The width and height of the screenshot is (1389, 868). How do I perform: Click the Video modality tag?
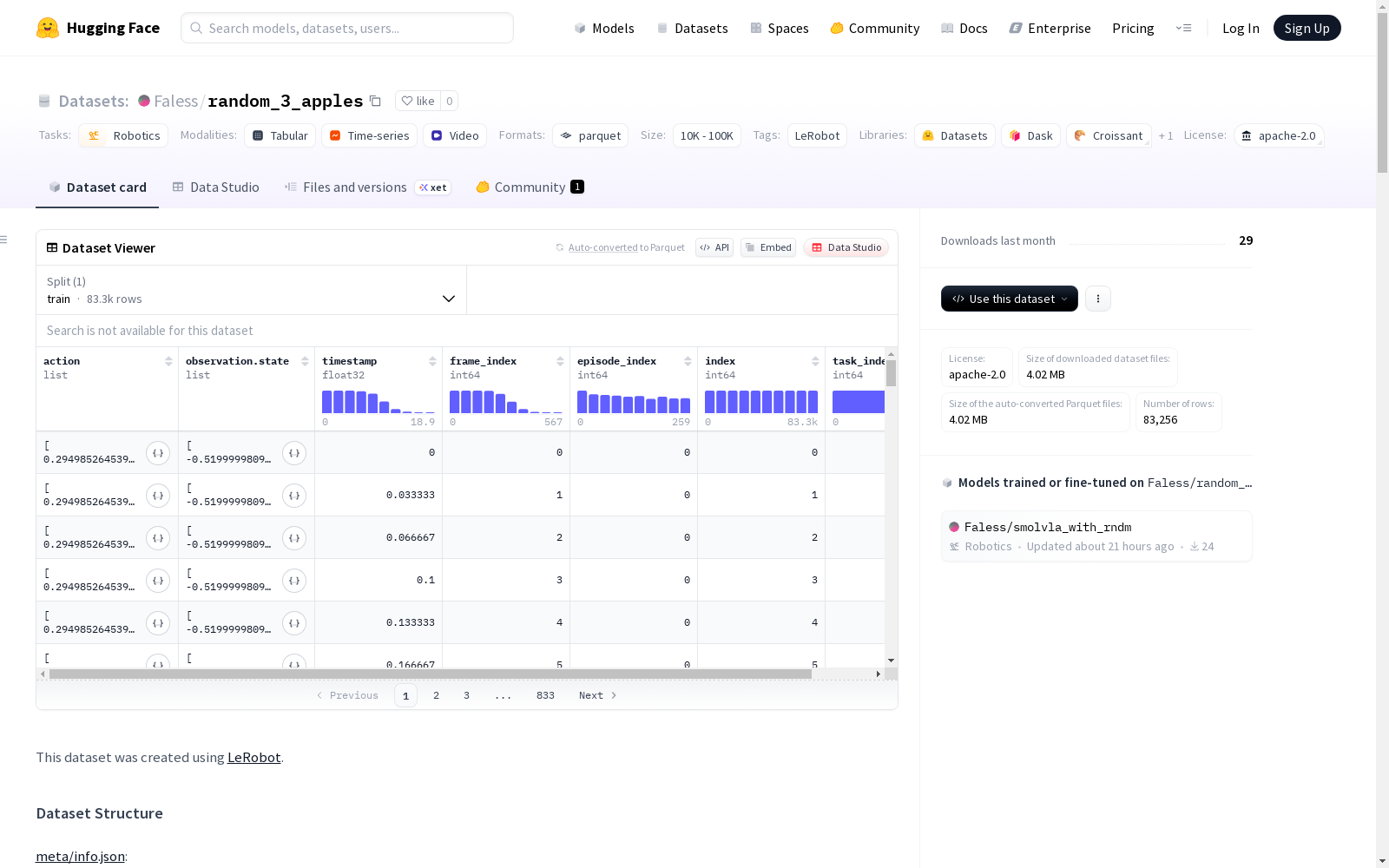point(455,135)
